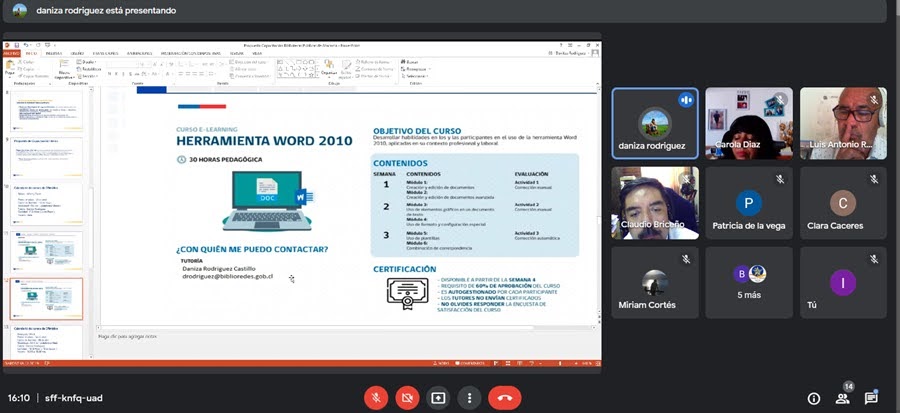This screenshot has height=413, width=900.
Task: Show the participants list with 14 badge
Action: pos(843,398)
